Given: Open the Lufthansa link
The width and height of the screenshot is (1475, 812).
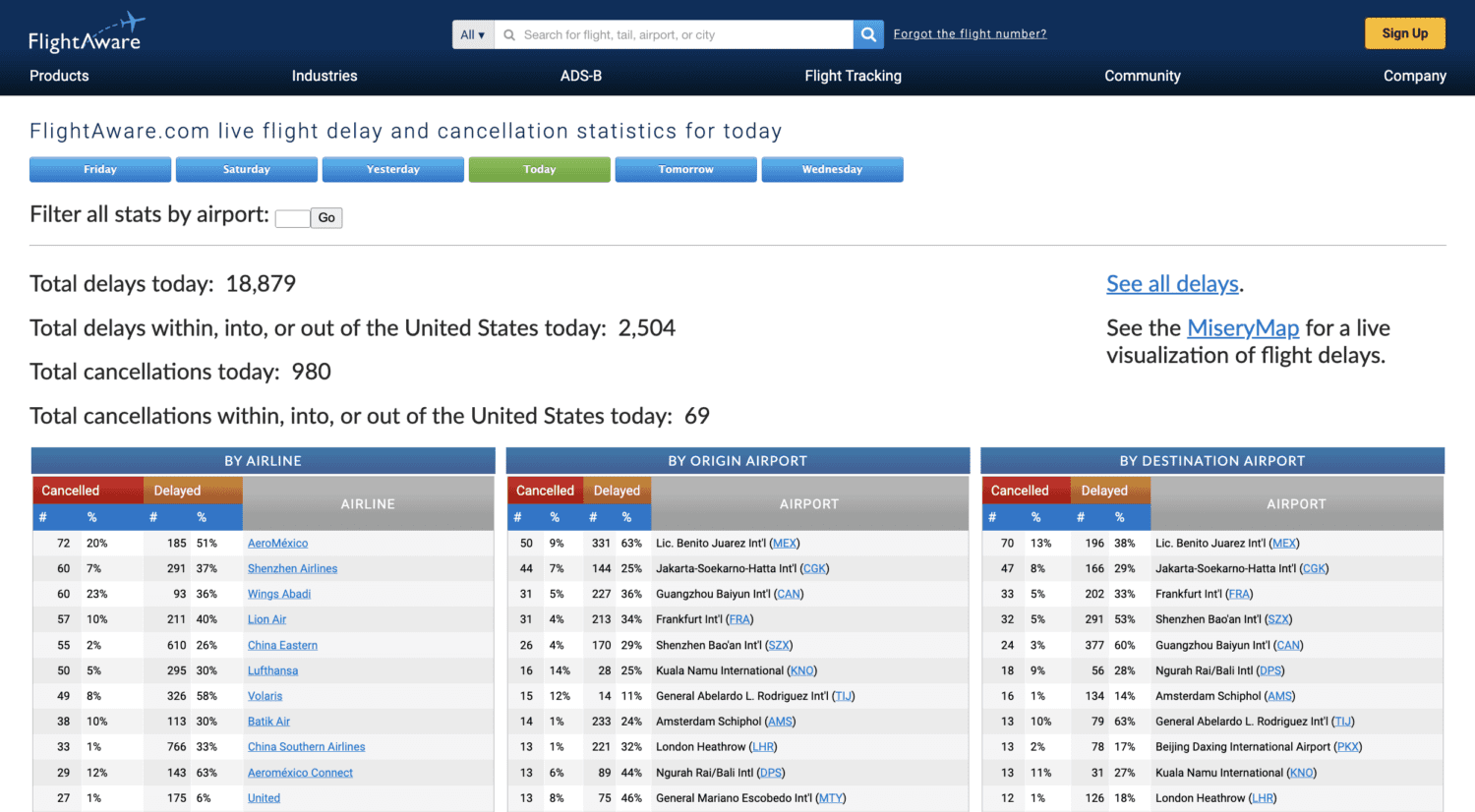Looking at the screenshot, I should tap(272, 671).
